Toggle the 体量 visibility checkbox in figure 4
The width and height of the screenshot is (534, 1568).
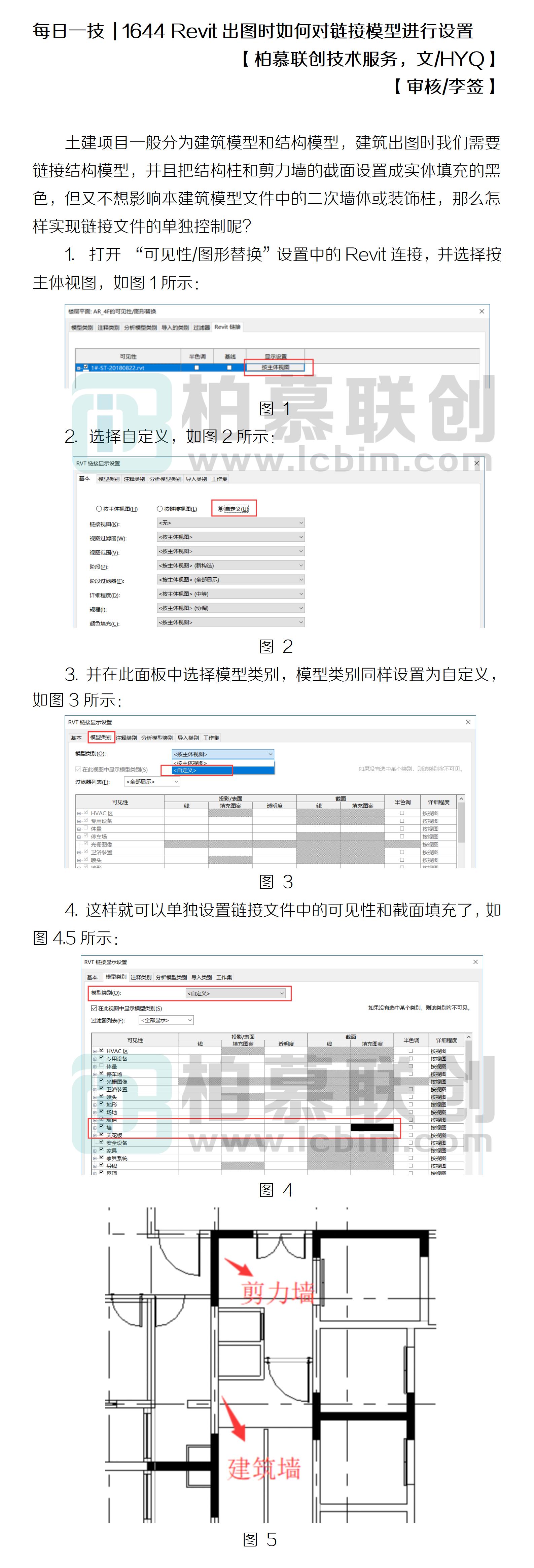tap(102, 1066)
